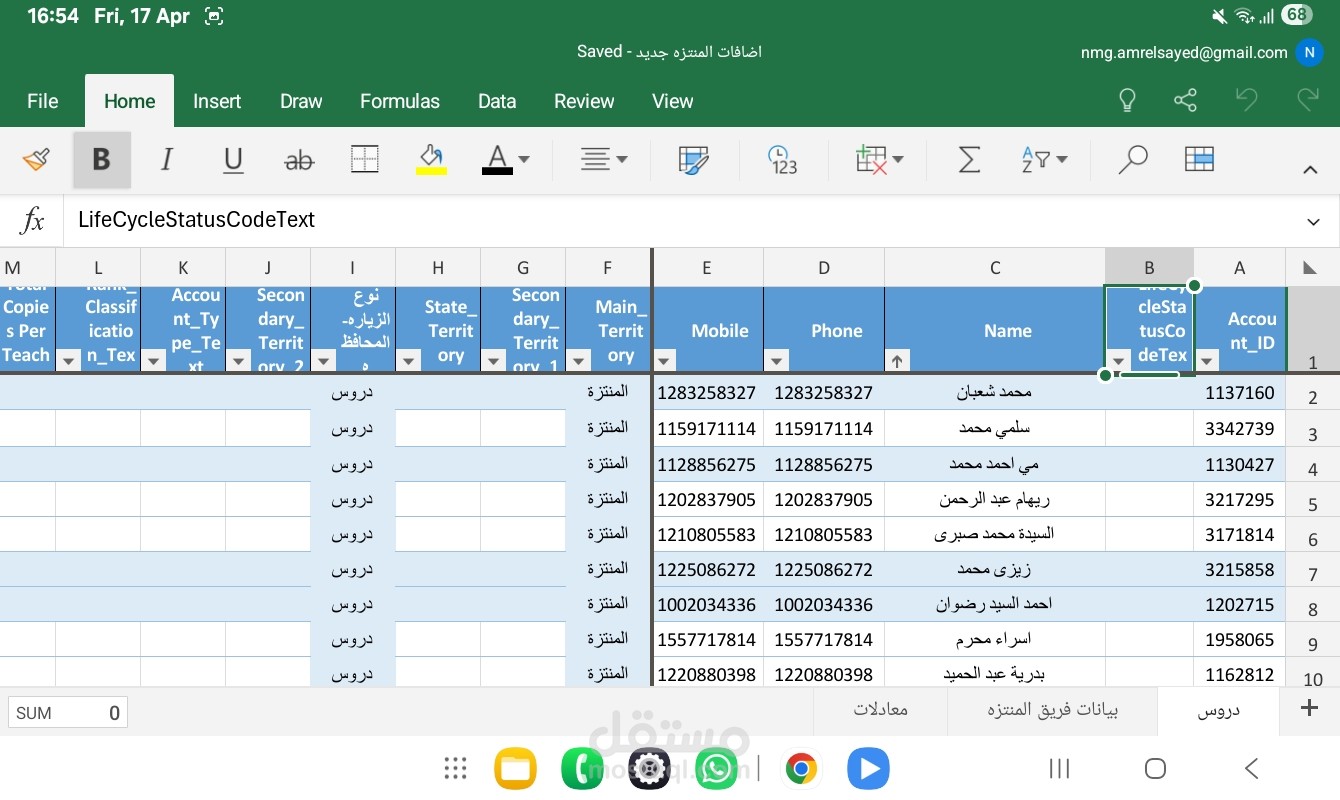Click the Share icon

coord(1185,100)
